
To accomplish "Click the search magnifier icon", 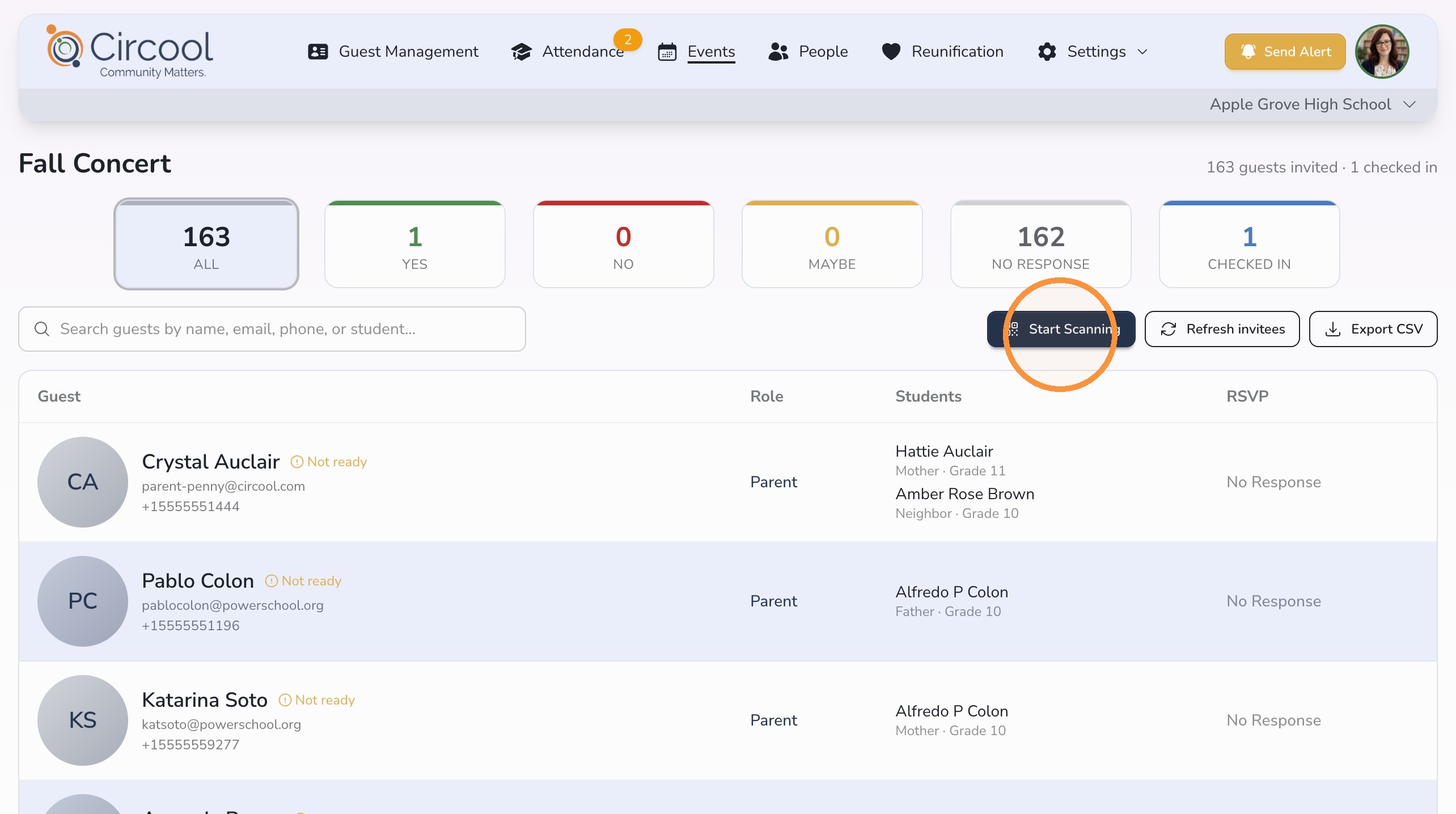I will pyautogui.click(x=42, y=329).
